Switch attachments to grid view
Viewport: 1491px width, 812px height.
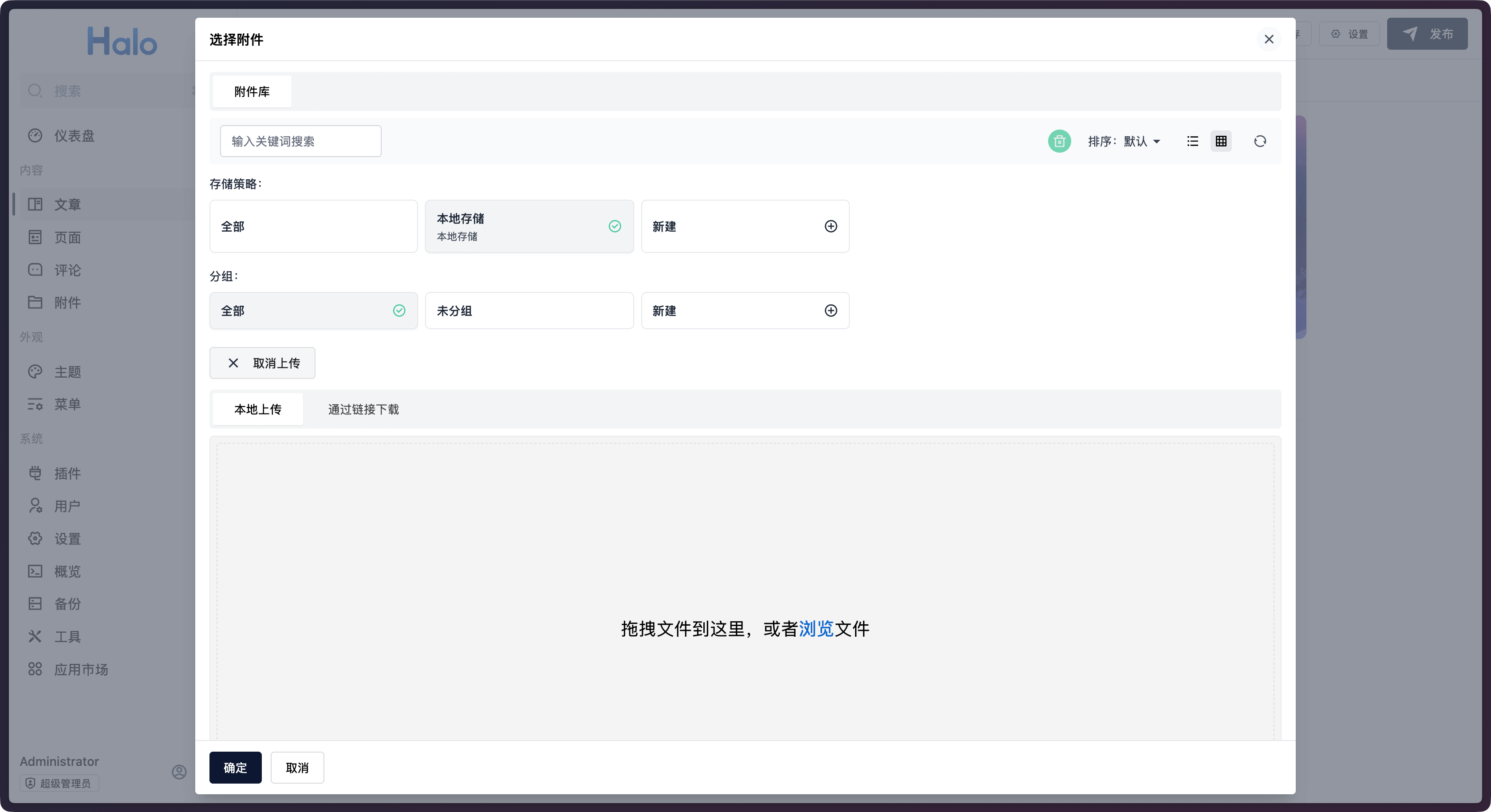[x=1221, y=141]
